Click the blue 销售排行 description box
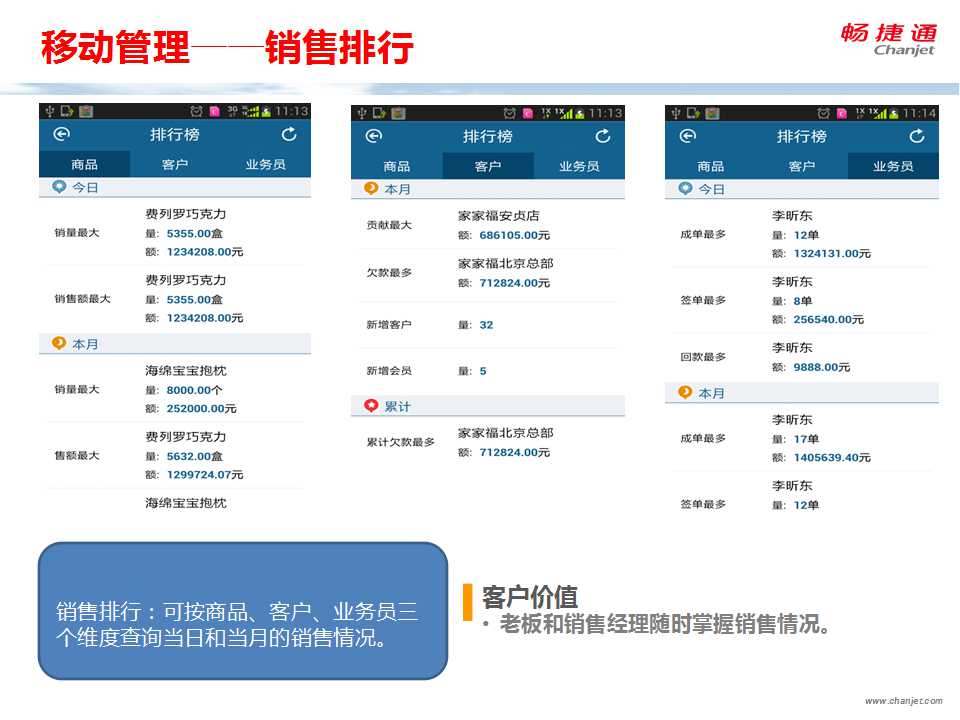This screenshot has width=960, height=720. 242,611
